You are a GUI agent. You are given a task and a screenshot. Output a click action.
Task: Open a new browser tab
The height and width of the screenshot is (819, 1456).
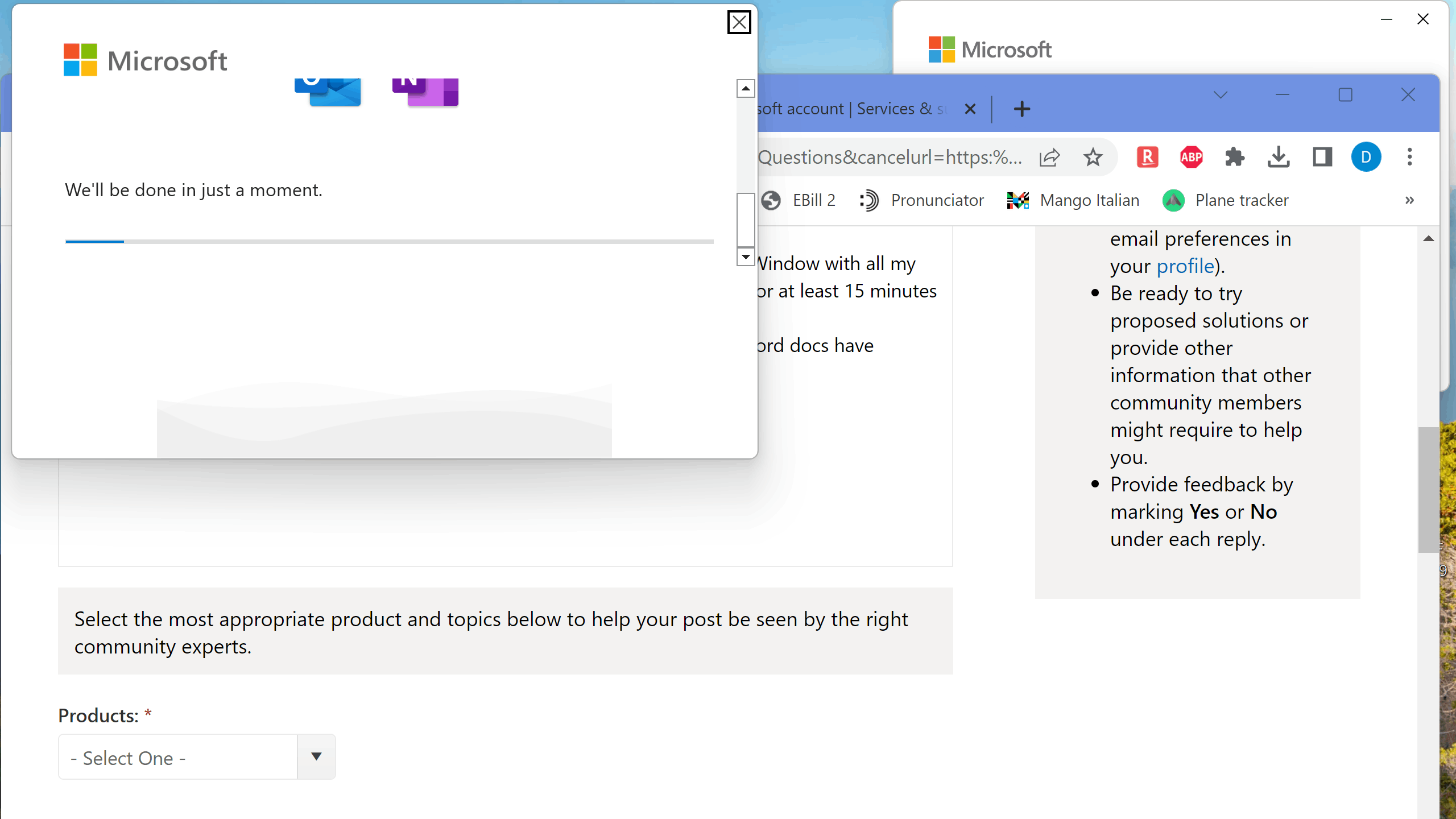pos(1022,109)
